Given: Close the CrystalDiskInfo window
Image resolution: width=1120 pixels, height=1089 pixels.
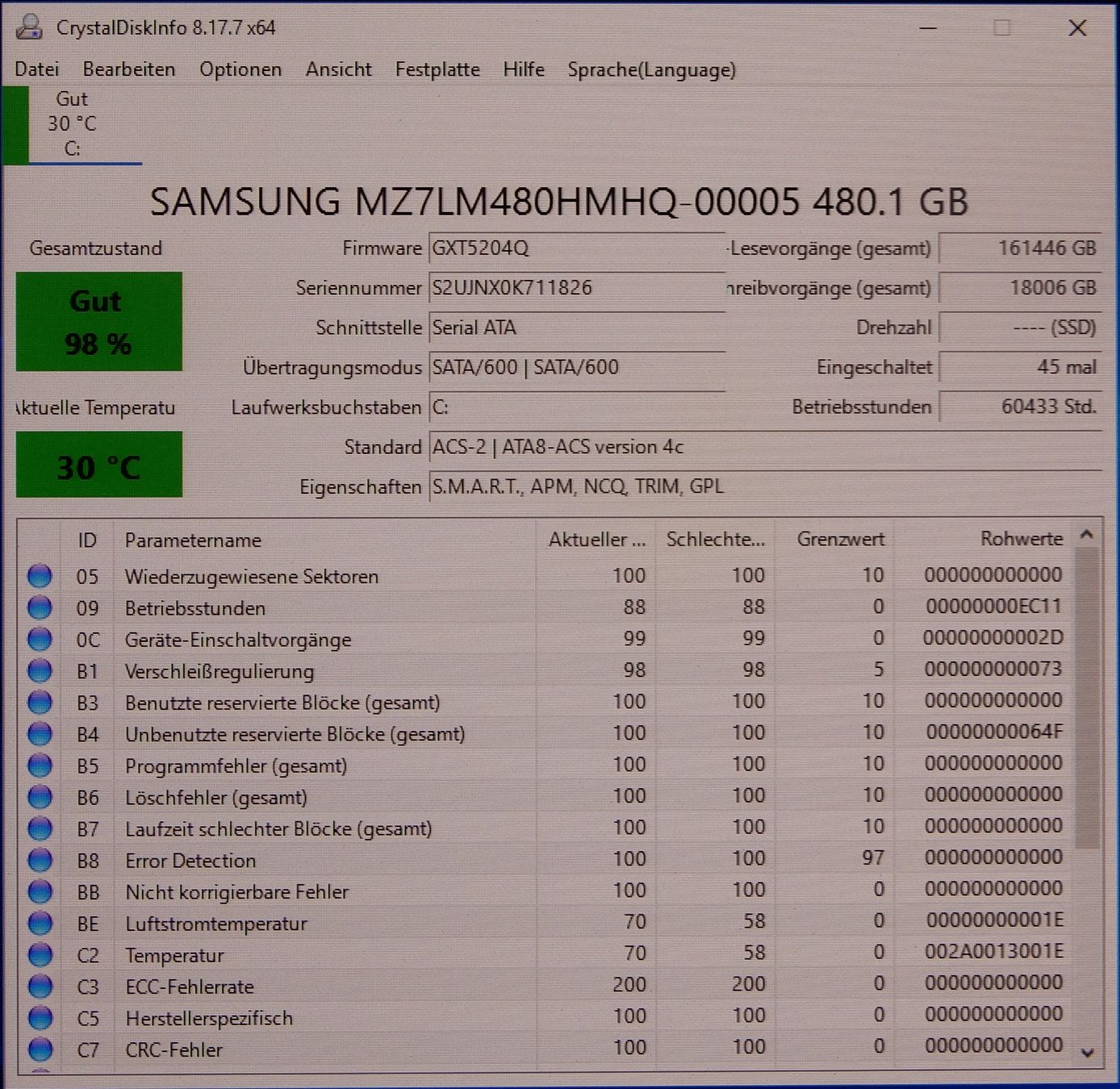Looking at the screenshot, I should [1077, 28].
